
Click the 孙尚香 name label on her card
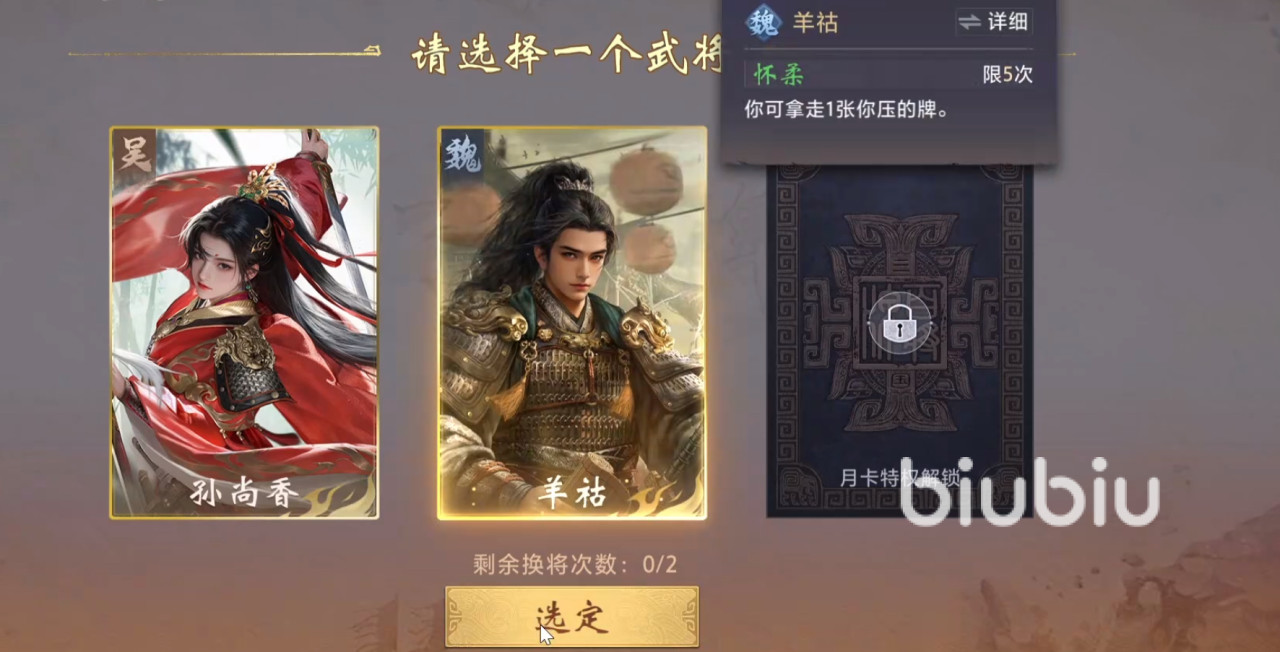(x=244, y=494)
